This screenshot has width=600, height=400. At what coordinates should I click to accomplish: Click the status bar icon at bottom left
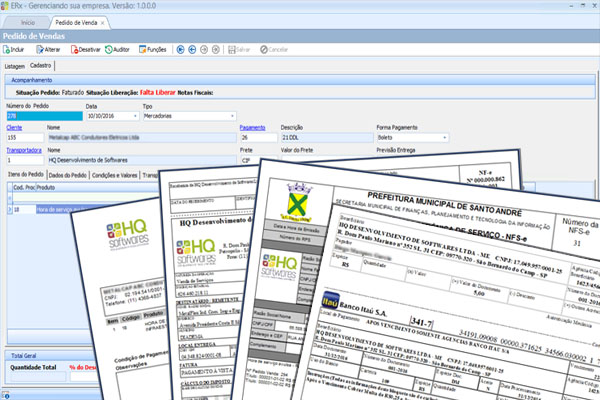[5, 395]
